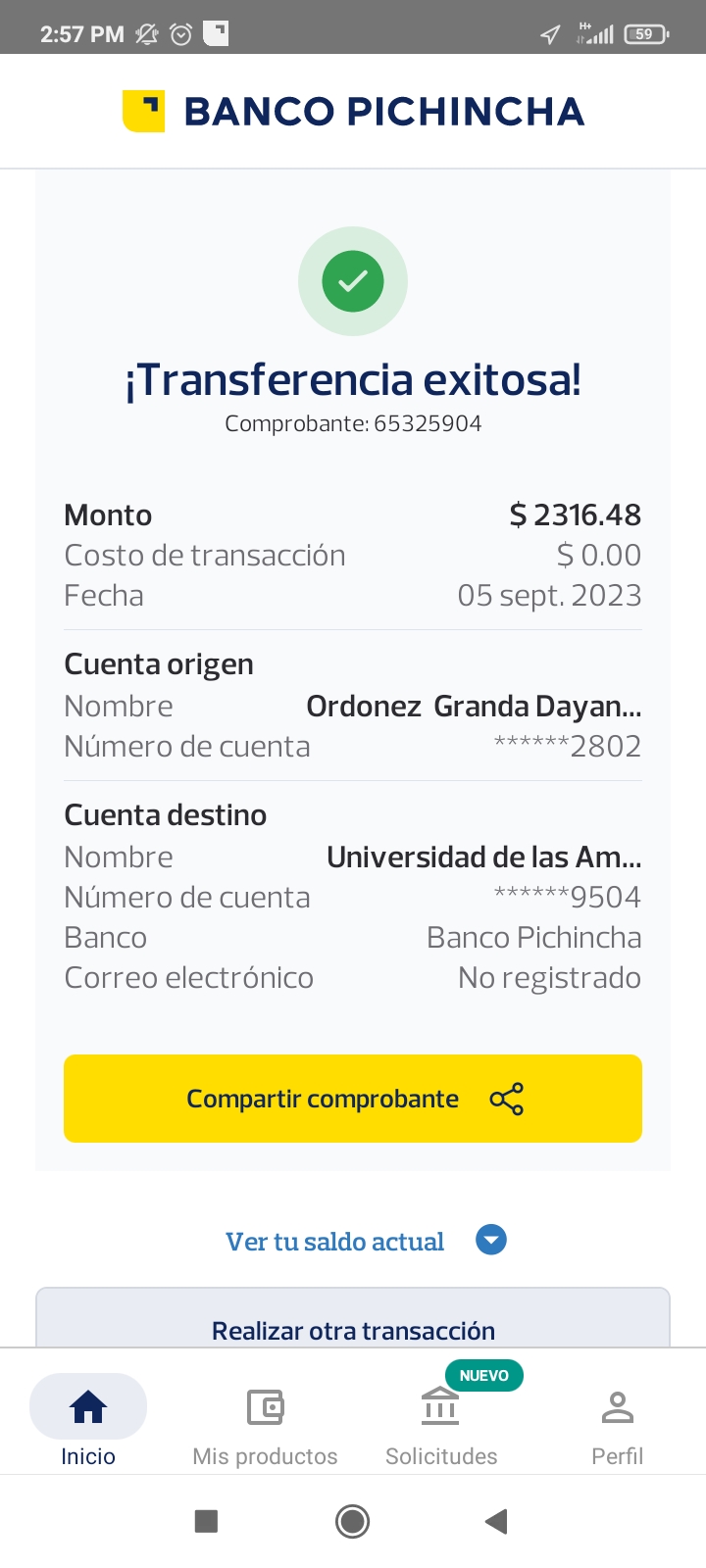Viewport: 706px width, 1568px height.
Task: Tap the Solicitudes bank building icon
Action: [x=440, y=1407]
